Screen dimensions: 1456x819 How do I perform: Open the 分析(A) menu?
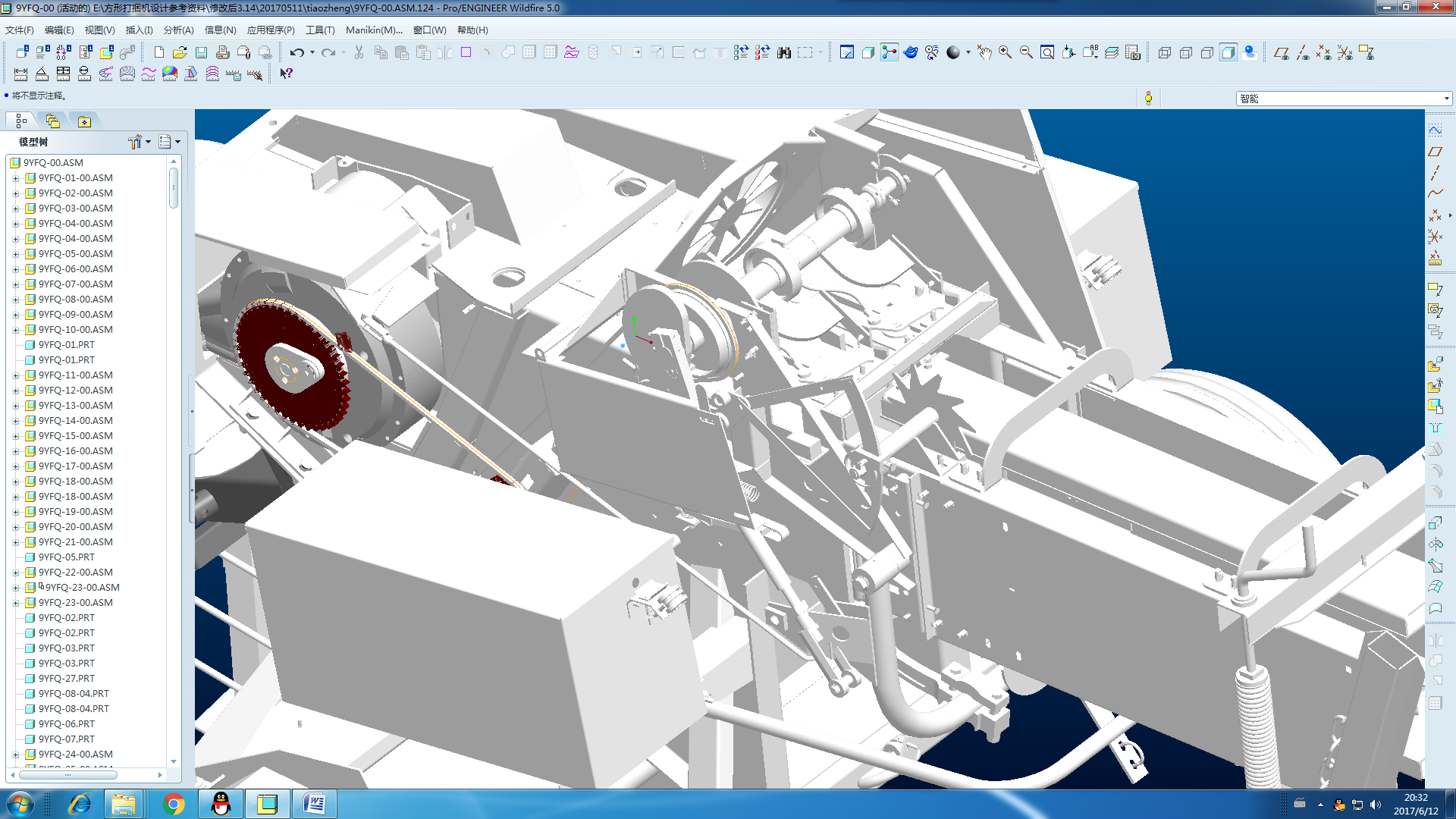tap(179, 30)
